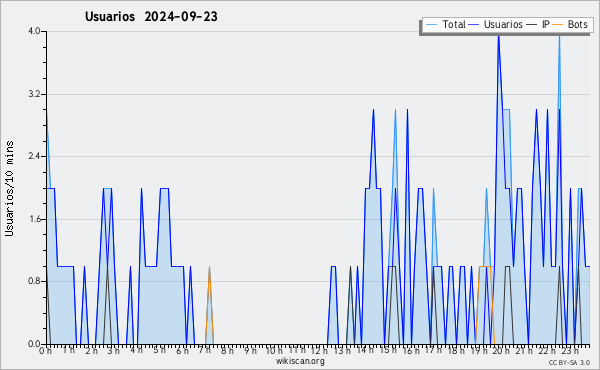Click the '7 h' x-axis label
The width and height of the screenshot is (600, 370).
pos(204,350)
